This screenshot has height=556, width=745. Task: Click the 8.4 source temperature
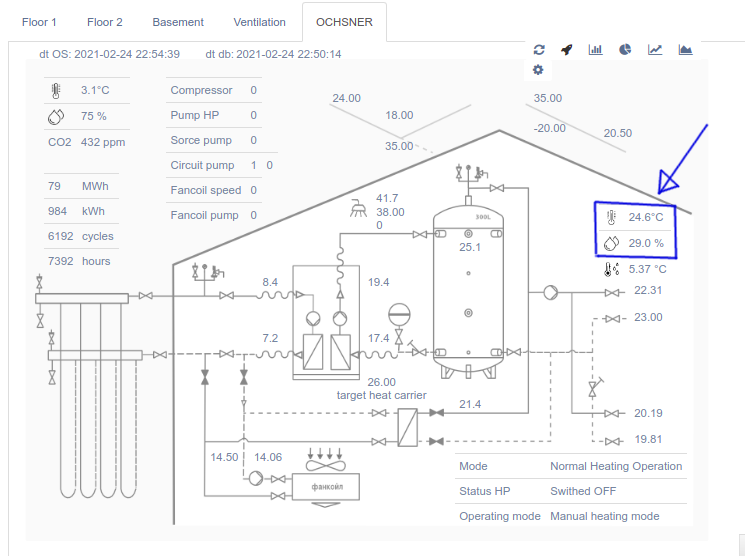tap(270, 282)
